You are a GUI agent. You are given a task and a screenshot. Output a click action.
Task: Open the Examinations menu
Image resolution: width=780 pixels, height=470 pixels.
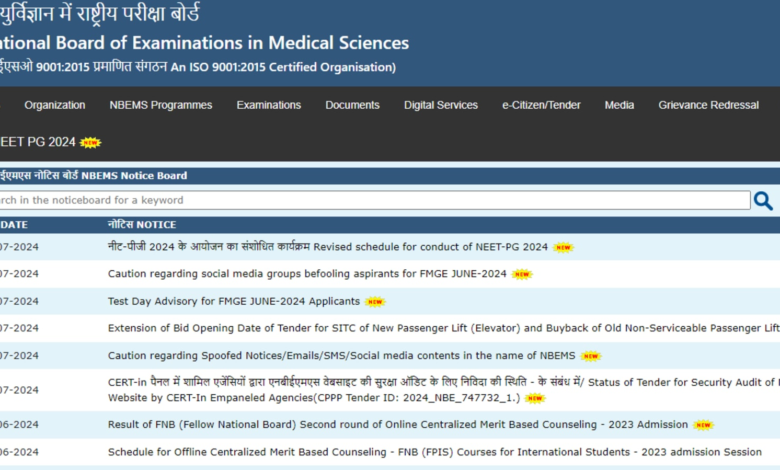click(269, 105)
